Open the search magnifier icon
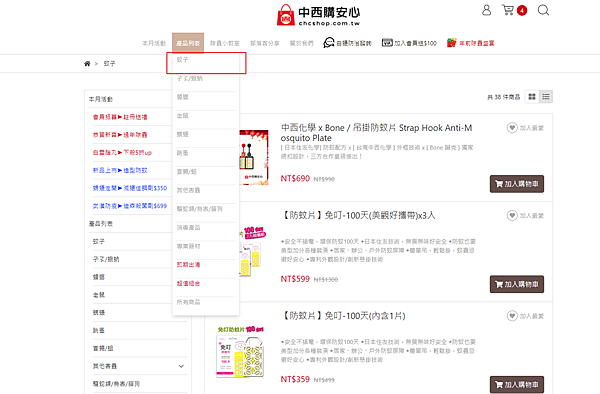Screen dimensions: 600x394 (x=543, y=10)
